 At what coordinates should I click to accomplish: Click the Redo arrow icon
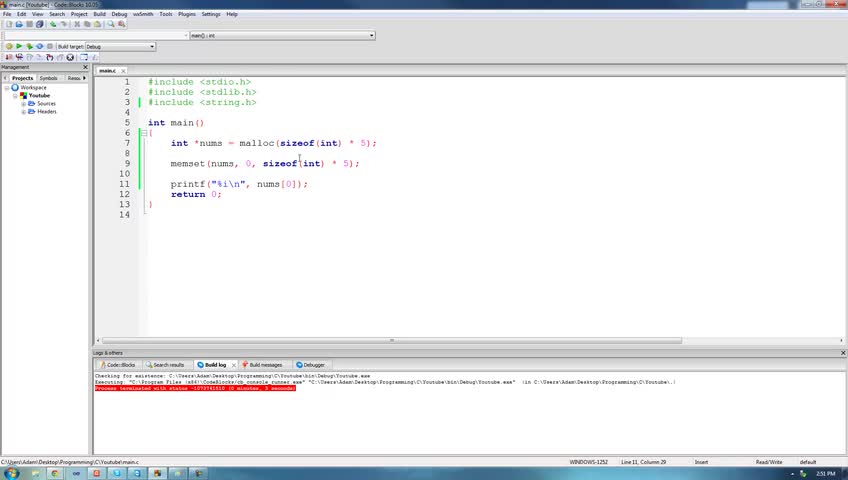pos(63,24)
